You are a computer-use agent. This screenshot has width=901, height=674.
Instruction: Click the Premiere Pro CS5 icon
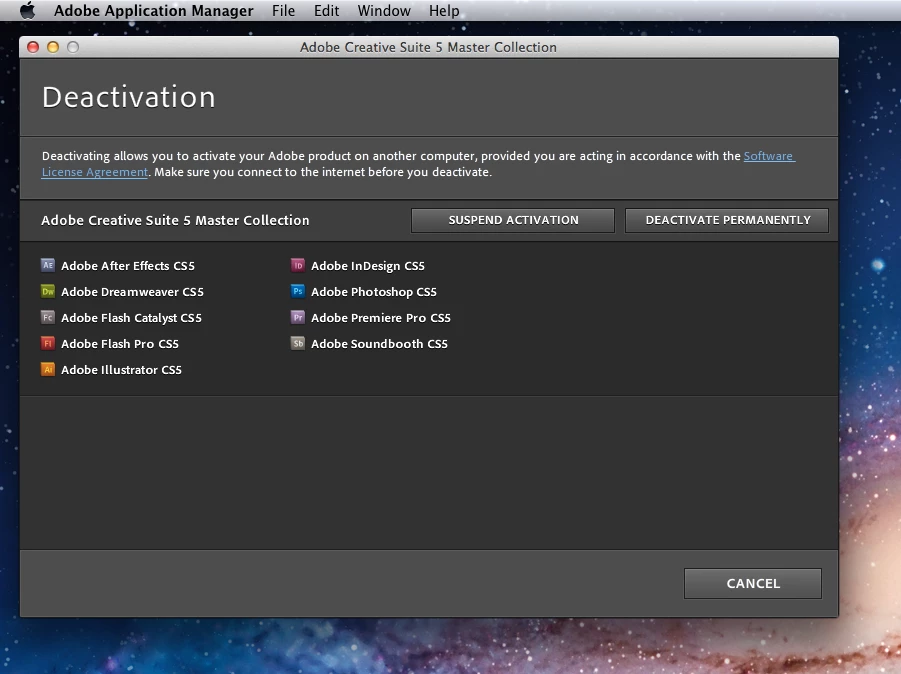(298, 317)
